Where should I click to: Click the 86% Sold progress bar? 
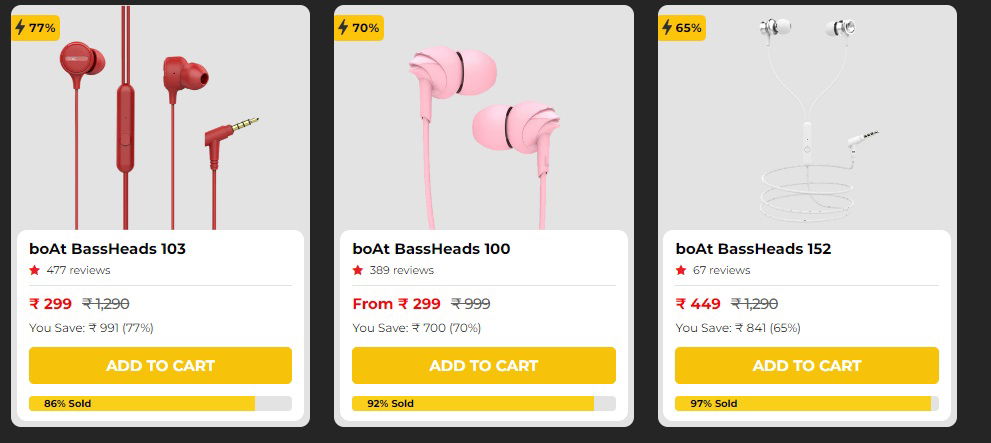160,404
